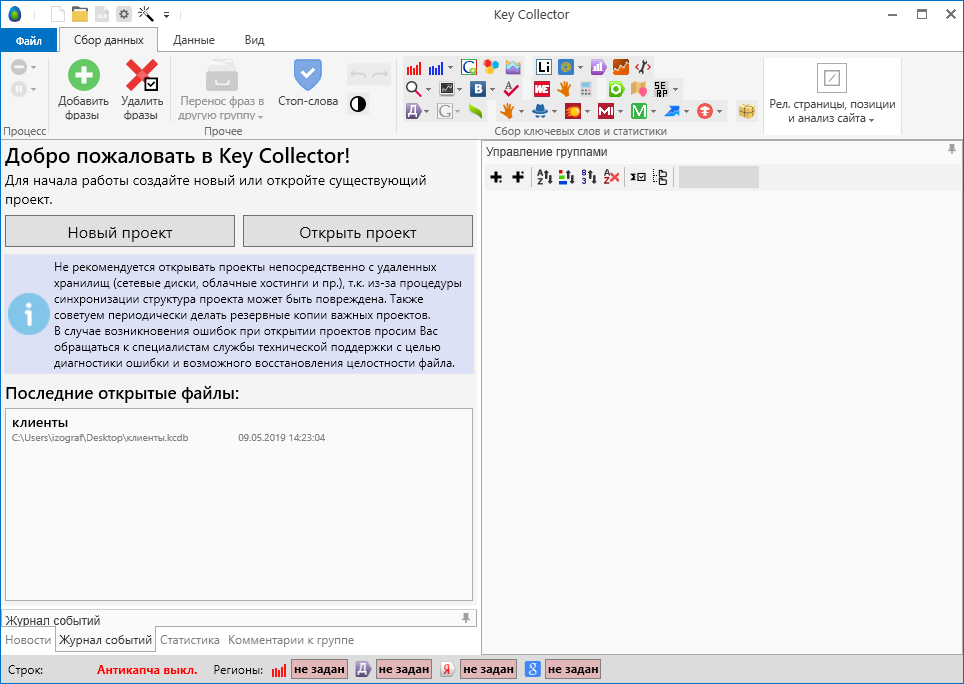Image resolution: width=964 pixels, height=684 pixels.
Task: Expand dropdown next to green M icon
Action: click(x=654, y=112)
